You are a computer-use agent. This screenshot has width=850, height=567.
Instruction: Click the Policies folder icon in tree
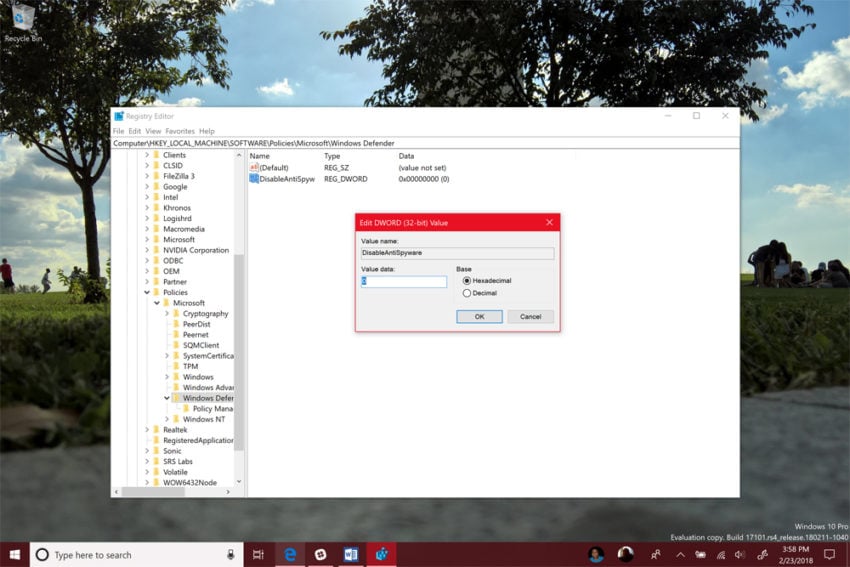click(156, 292)
